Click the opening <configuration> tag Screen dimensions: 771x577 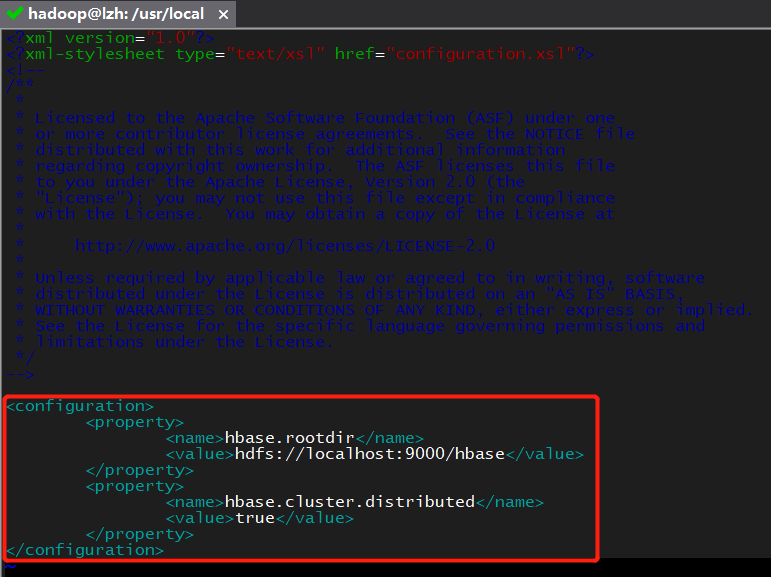[80, 406]
